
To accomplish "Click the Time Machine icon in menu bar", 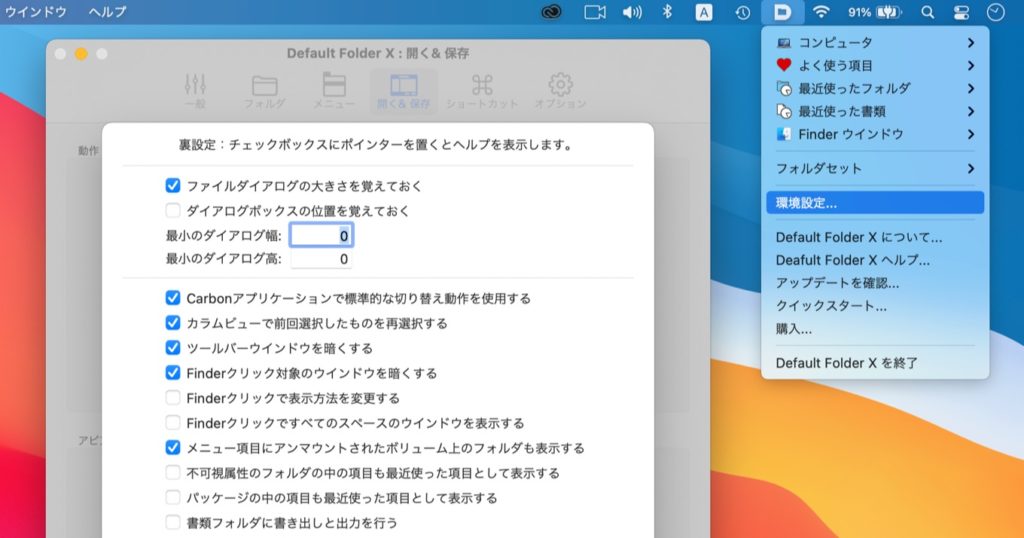I will (743, 12).
